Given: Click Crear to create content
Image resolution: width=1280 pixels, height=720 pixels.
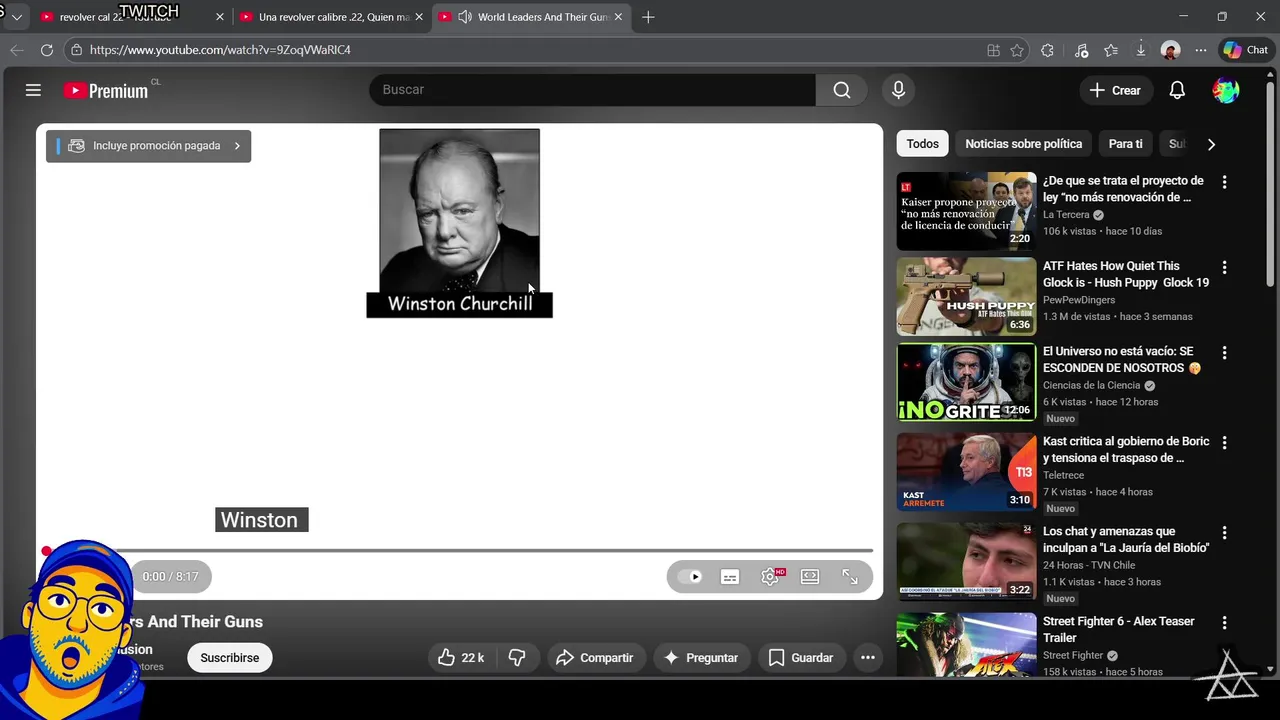Looking at the screenshot, I should (1115, 90).
